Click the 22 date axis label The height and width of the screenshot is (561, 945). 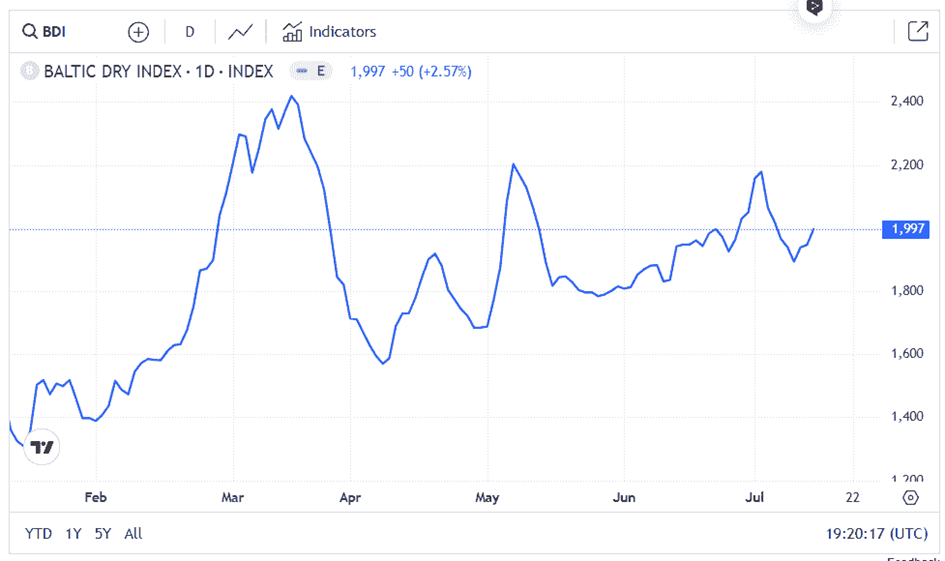[x=852, y=498]
